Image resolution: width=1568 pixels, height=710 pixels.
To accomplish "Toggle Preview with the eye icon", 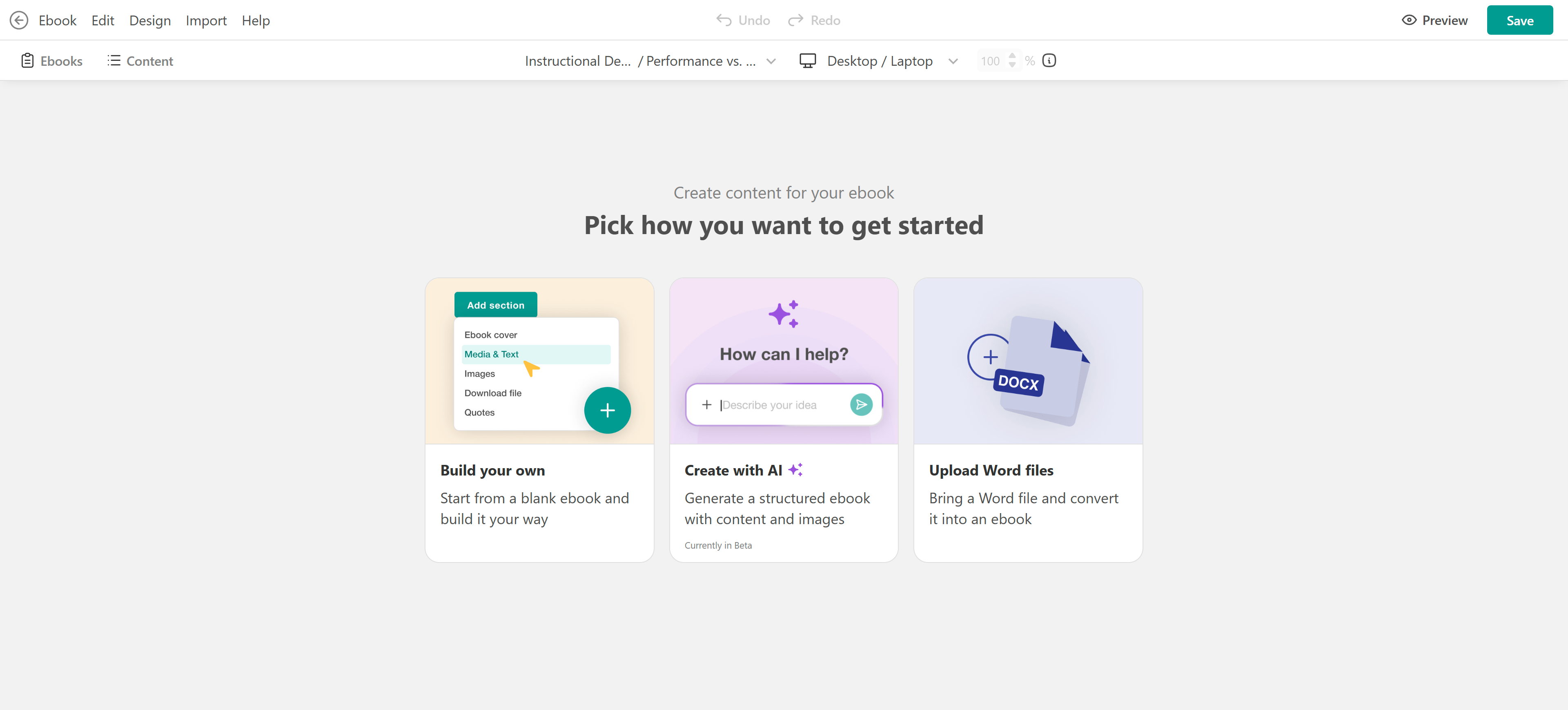I will tap(1409, 20).
